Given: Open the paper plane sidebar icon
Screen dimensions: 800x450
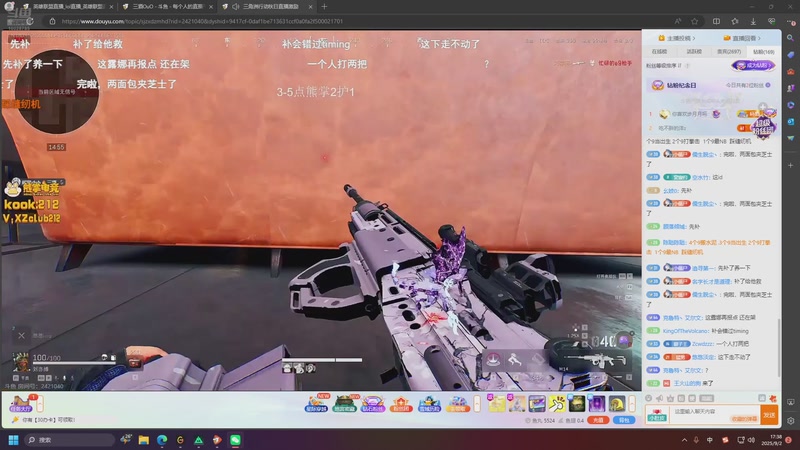Looking at the screenshot, I should click(x=790, y=139).
